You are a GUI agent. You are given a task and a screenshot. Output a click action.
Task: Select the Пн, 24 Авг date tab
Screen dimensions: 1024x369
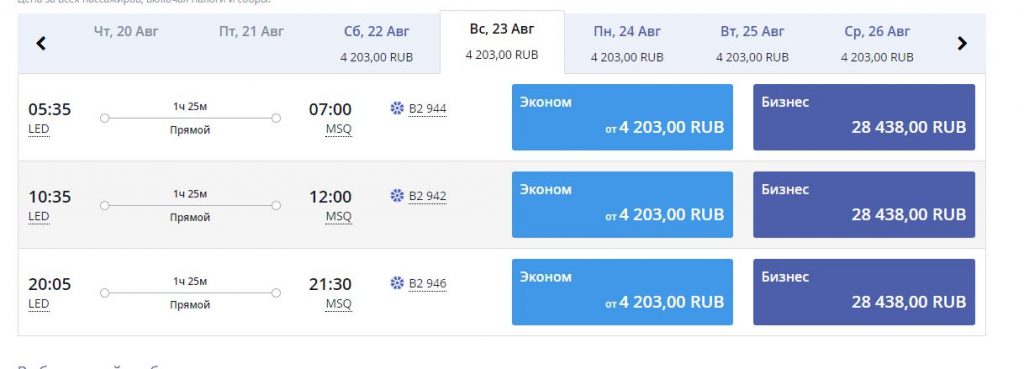pyautogui.click(x=627, y=43)
